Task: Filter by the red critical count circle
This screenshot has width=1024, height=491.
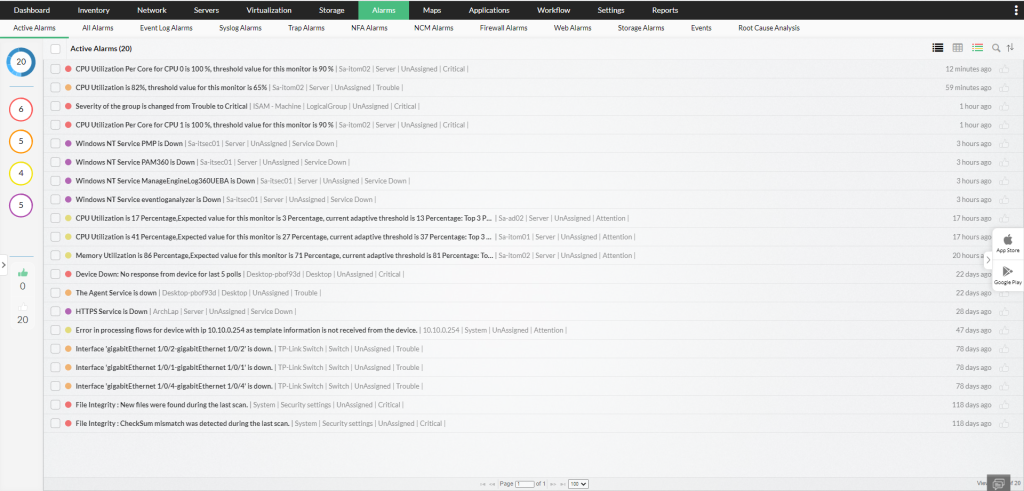Action: click(x=23, y=107)
